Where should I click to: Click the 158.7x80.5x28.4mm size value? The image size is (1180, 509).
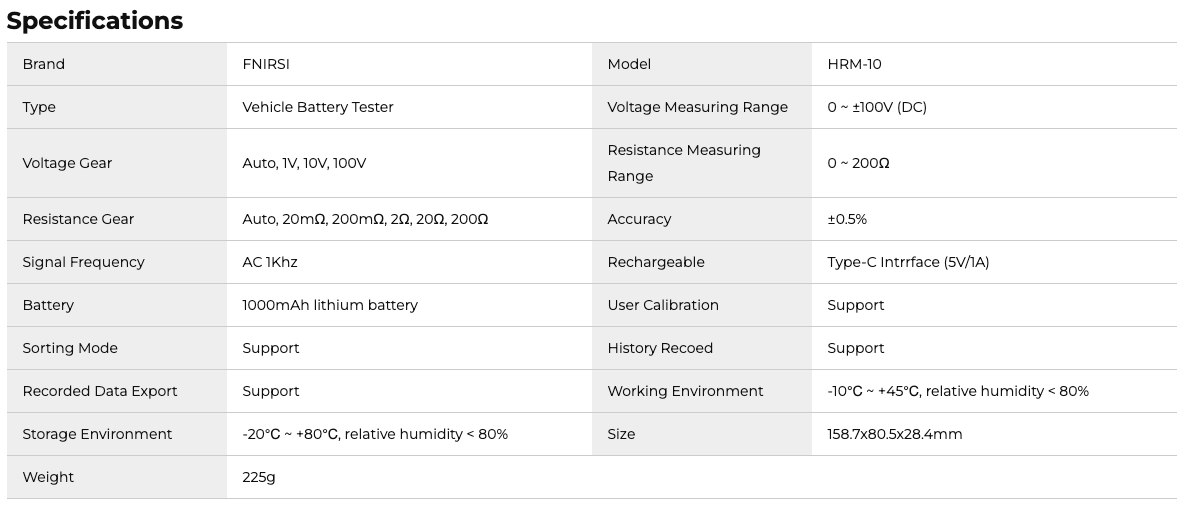(x=894, y=434)
